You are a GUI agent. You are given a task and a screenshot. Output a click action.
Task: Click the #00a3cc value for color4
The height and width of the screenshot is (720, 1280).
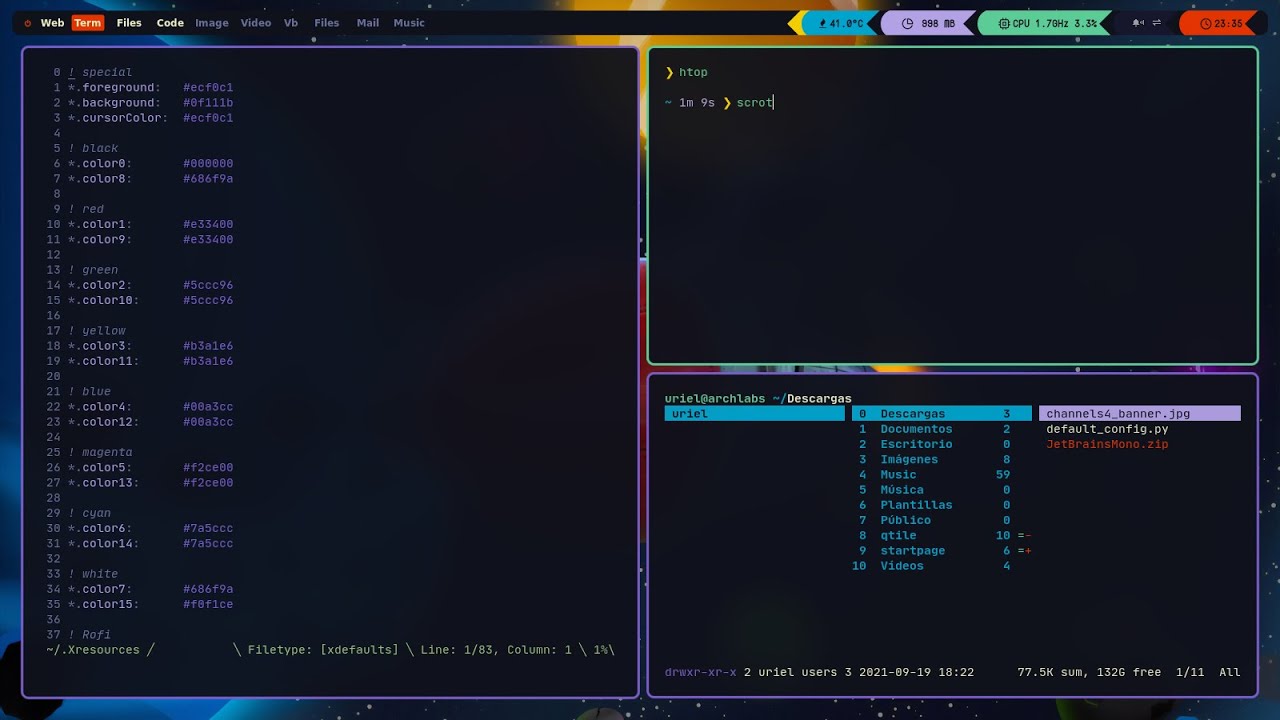208,407
